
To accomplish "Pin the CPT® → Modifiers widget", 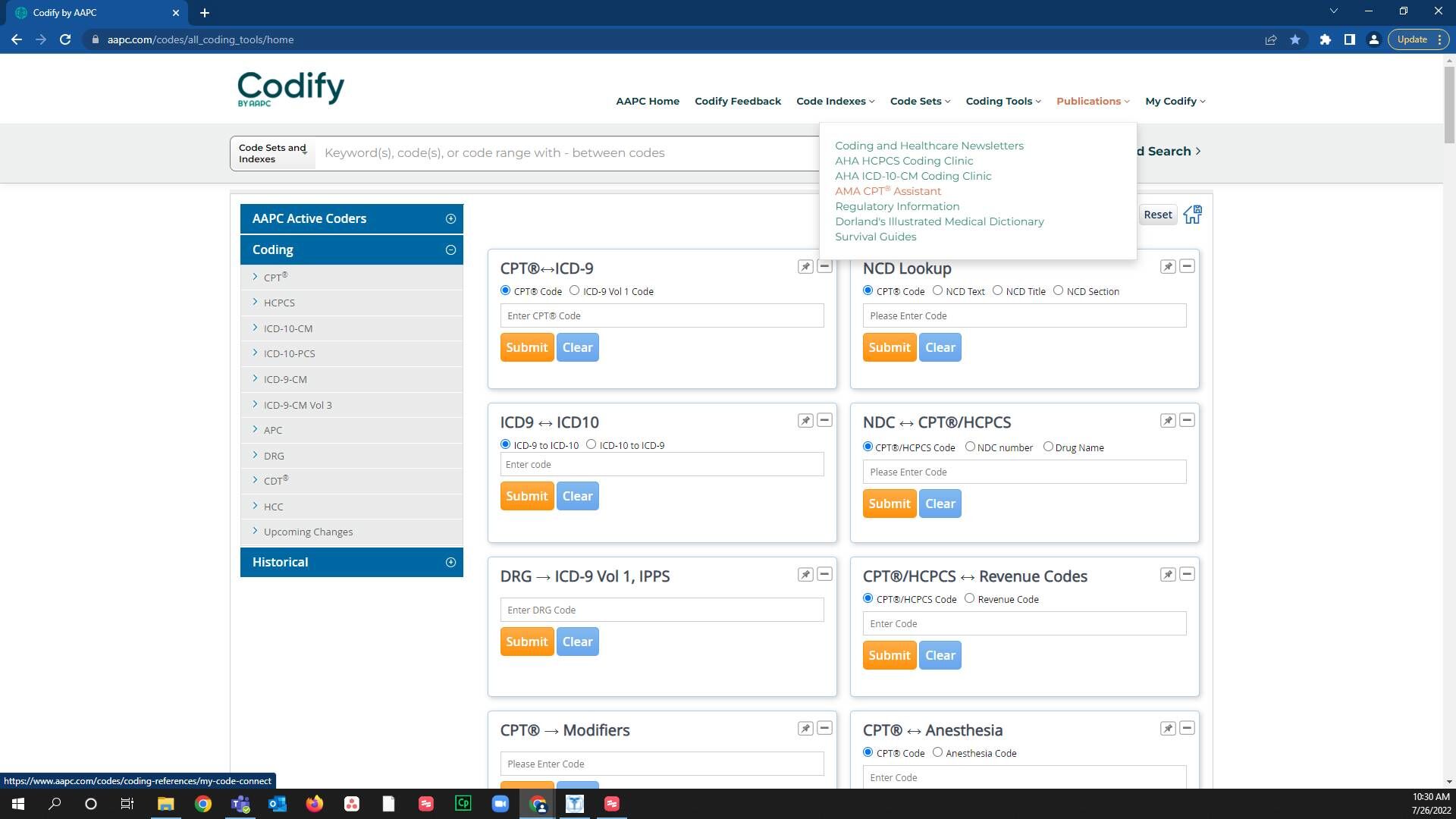I will (x=805, y=728).
